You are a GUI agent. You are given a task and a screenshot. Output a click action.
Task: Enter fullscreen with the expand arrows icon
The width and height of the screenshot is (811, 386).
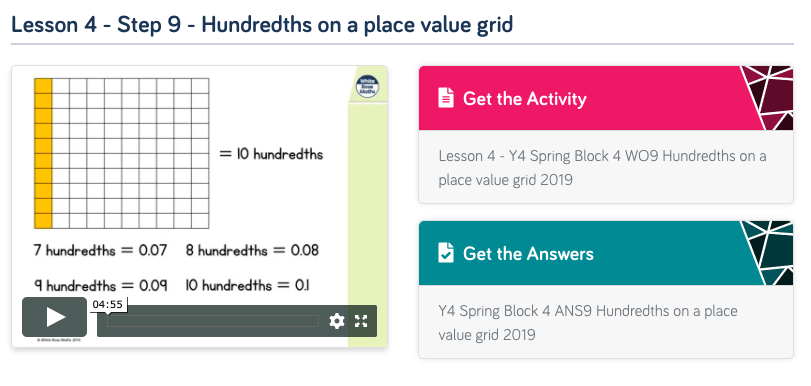pos(361,321)
